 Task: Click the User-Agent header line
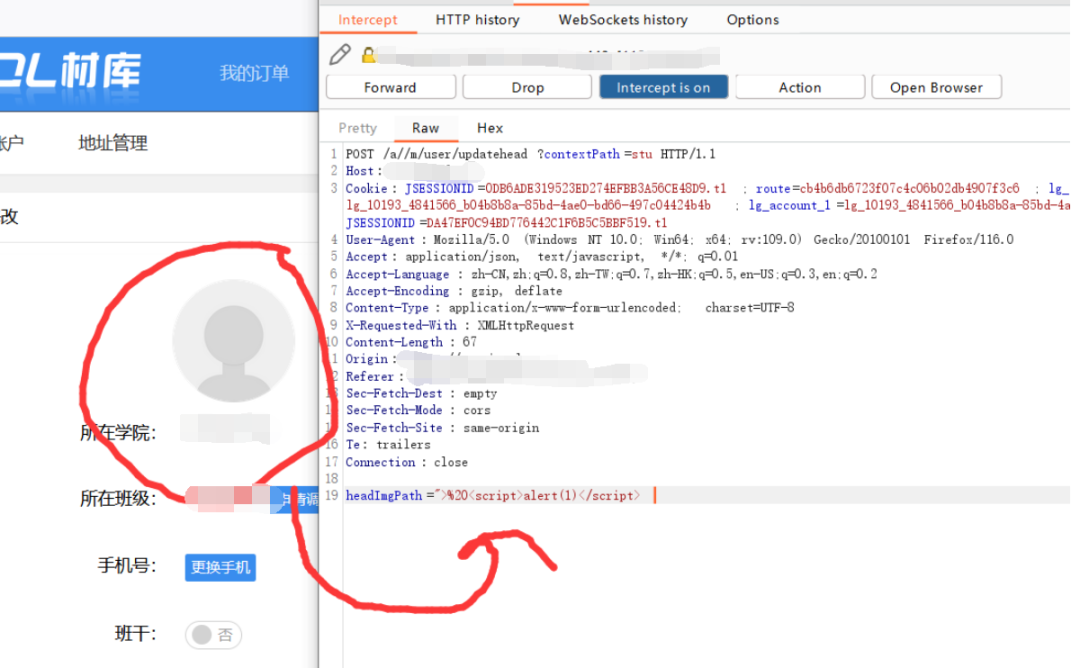point(679,240)
